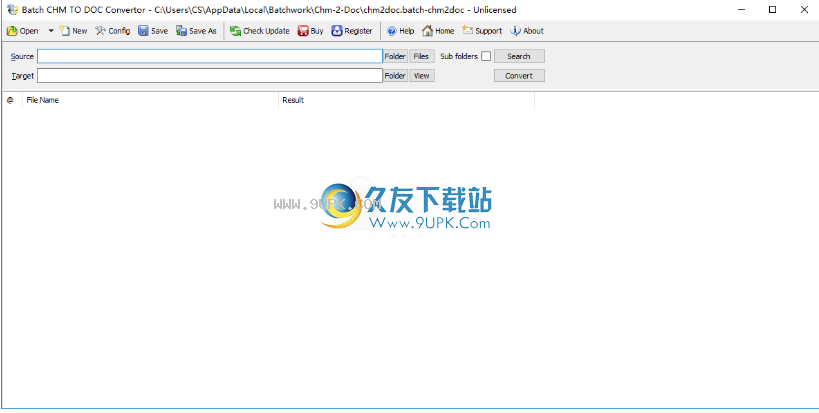Create a new project with New

73,31
